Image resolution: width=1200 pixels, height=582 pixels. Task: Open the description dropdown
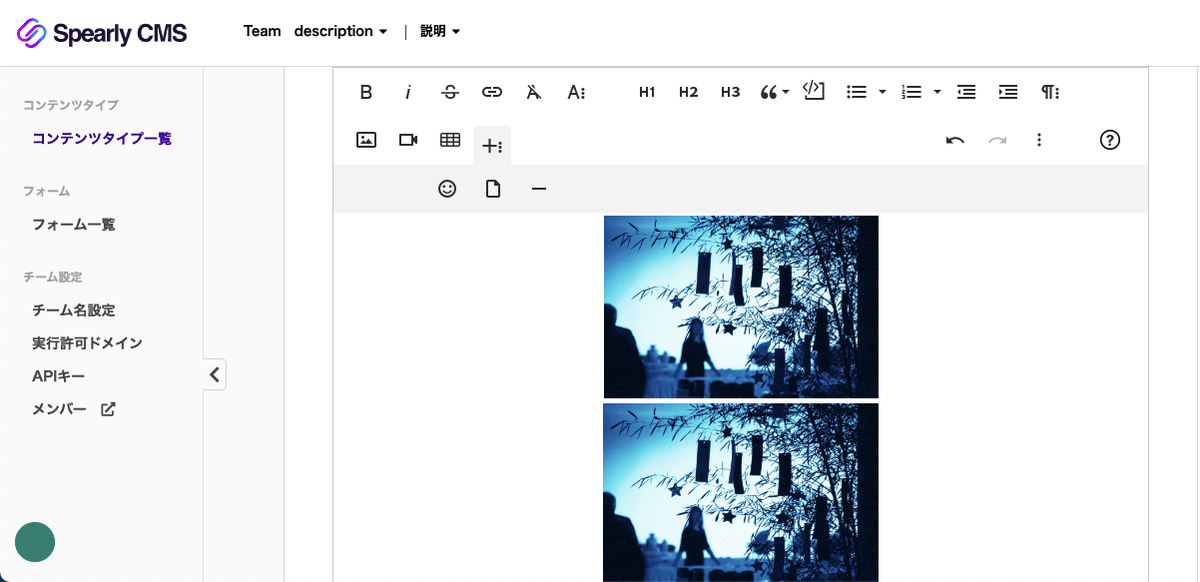pos(340,31)
